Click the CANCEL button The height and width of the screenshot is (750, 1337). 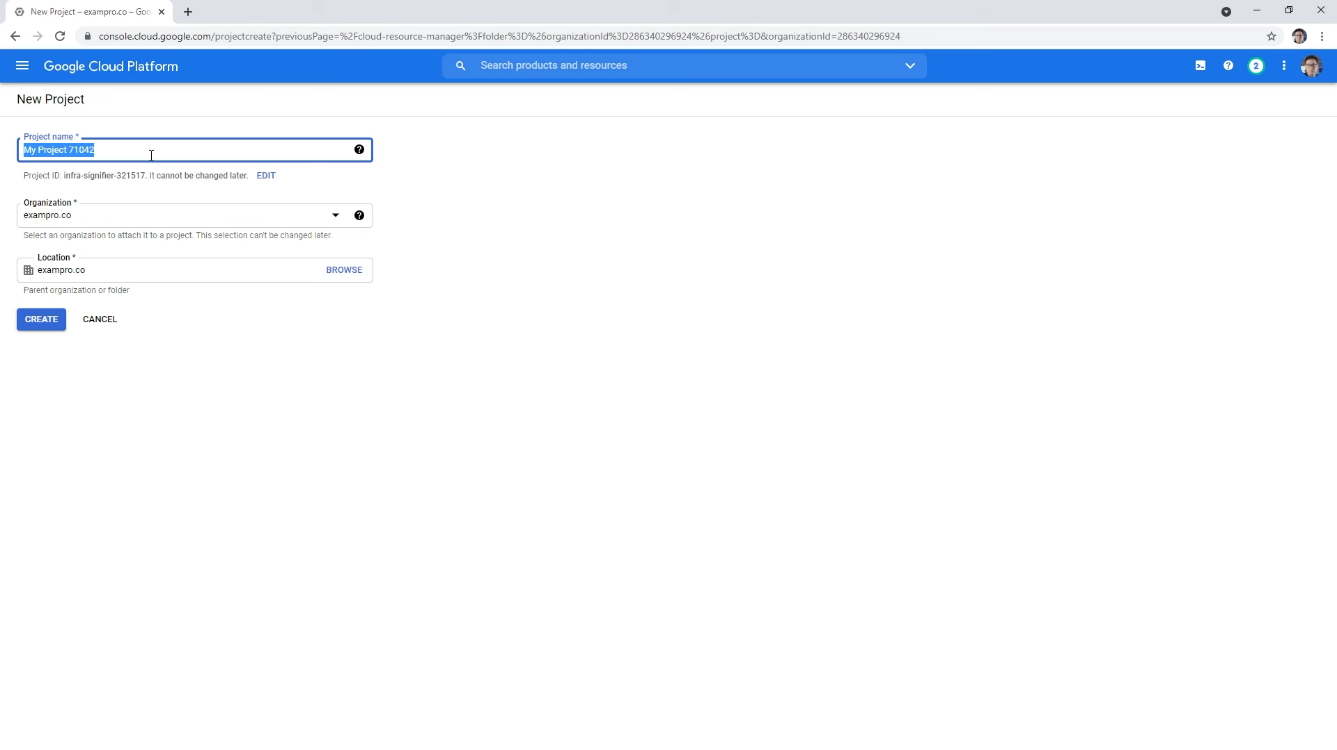tap(100, 319)
